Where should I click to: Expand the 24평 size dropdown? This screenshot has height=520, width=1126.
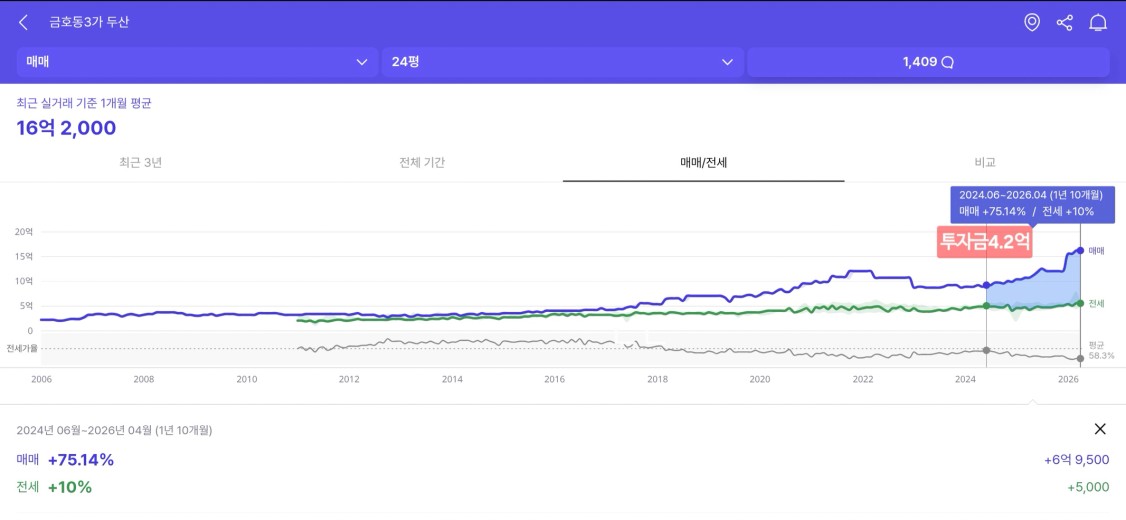(x=562, y=62)
